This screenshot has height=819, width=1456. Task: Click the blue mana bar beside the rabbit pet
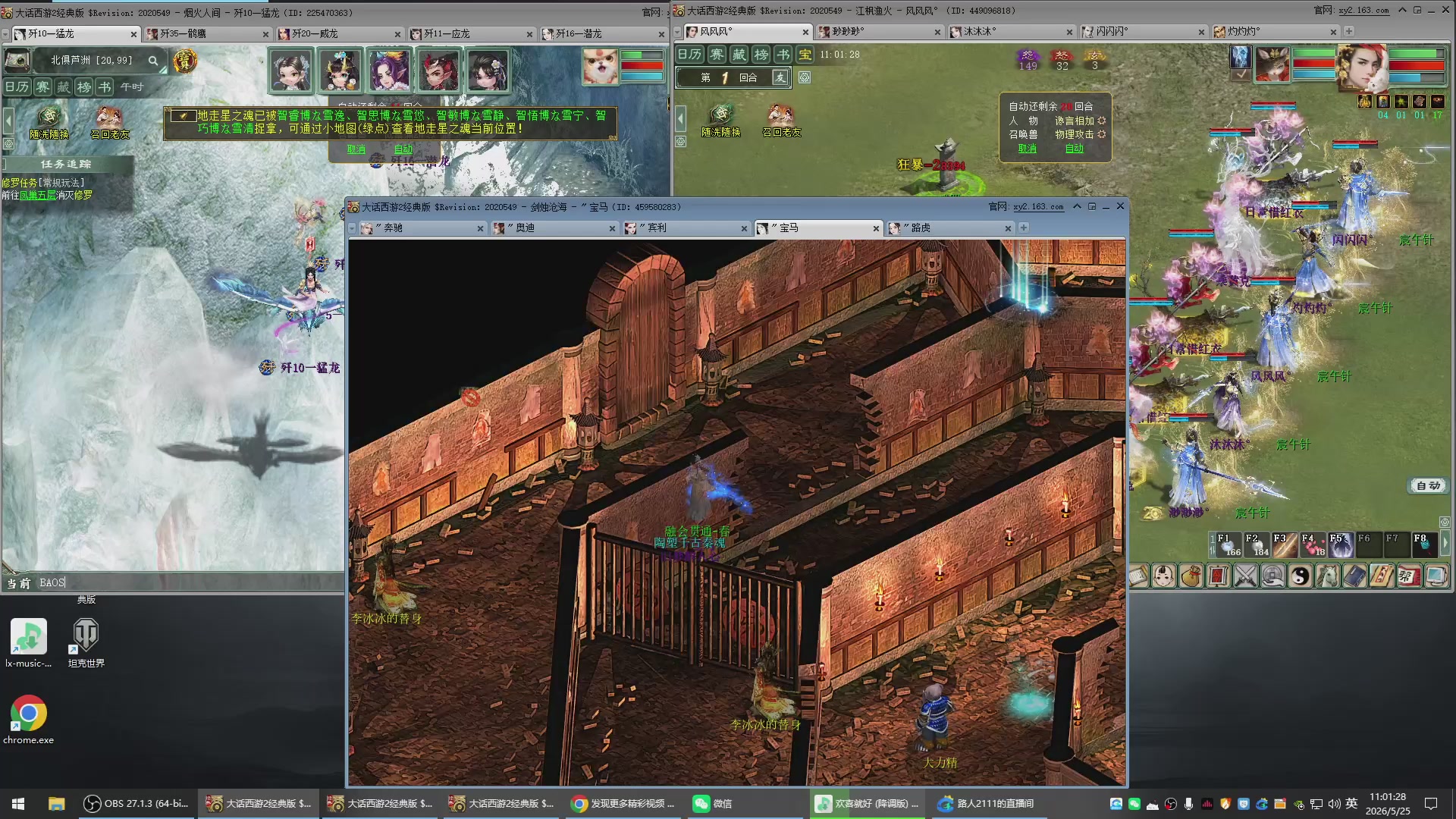tap(1313, 74)
